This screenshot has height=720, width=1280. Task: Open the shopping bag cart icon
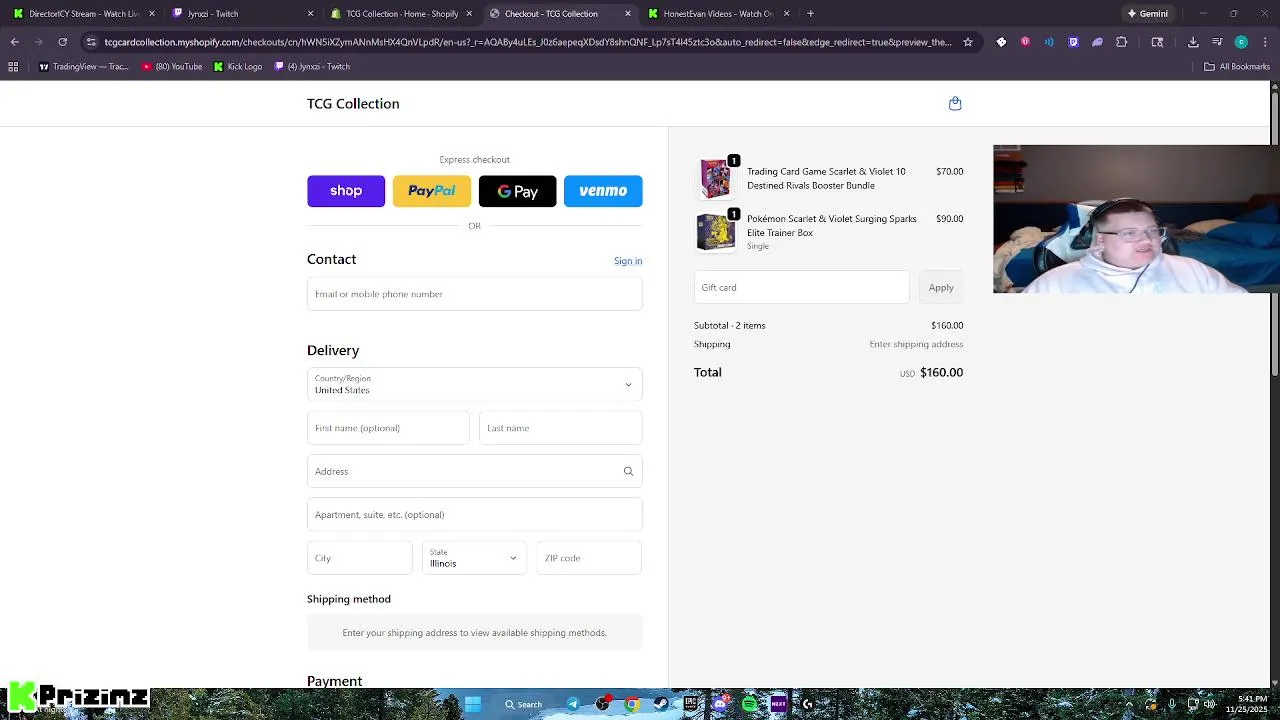pos(955,103)
